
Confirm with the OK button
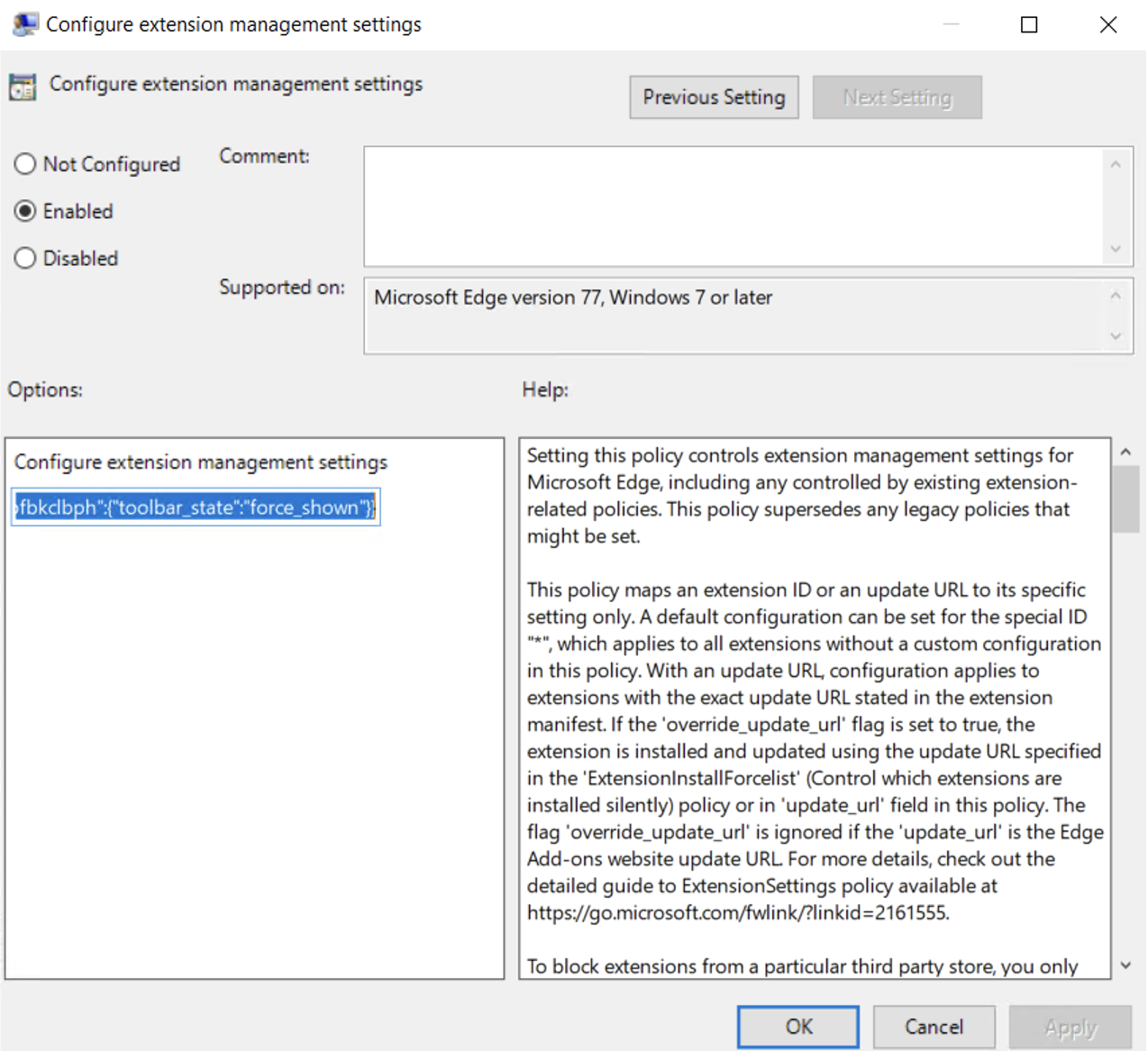(x=798, y=1027)
